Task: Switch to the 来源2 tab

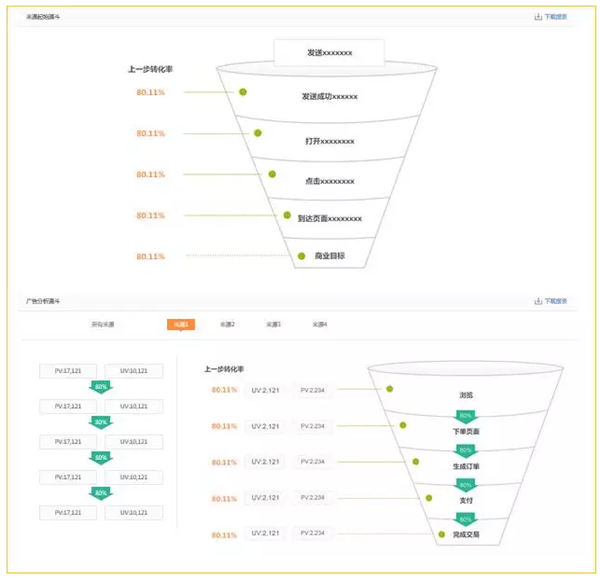Action: [x=227, y=324]
